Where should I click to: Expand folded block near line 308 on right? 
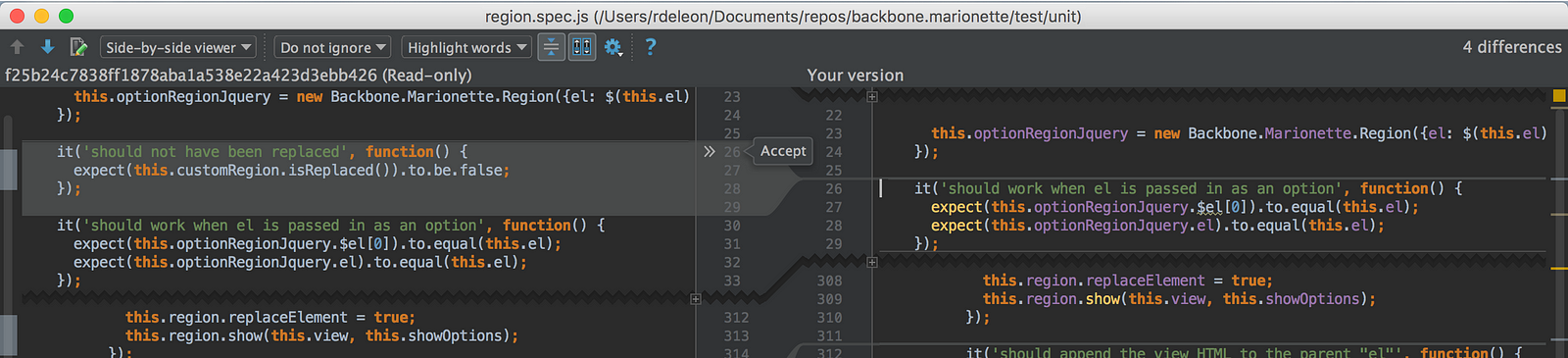pyautogui.click(x=872, y=262)
